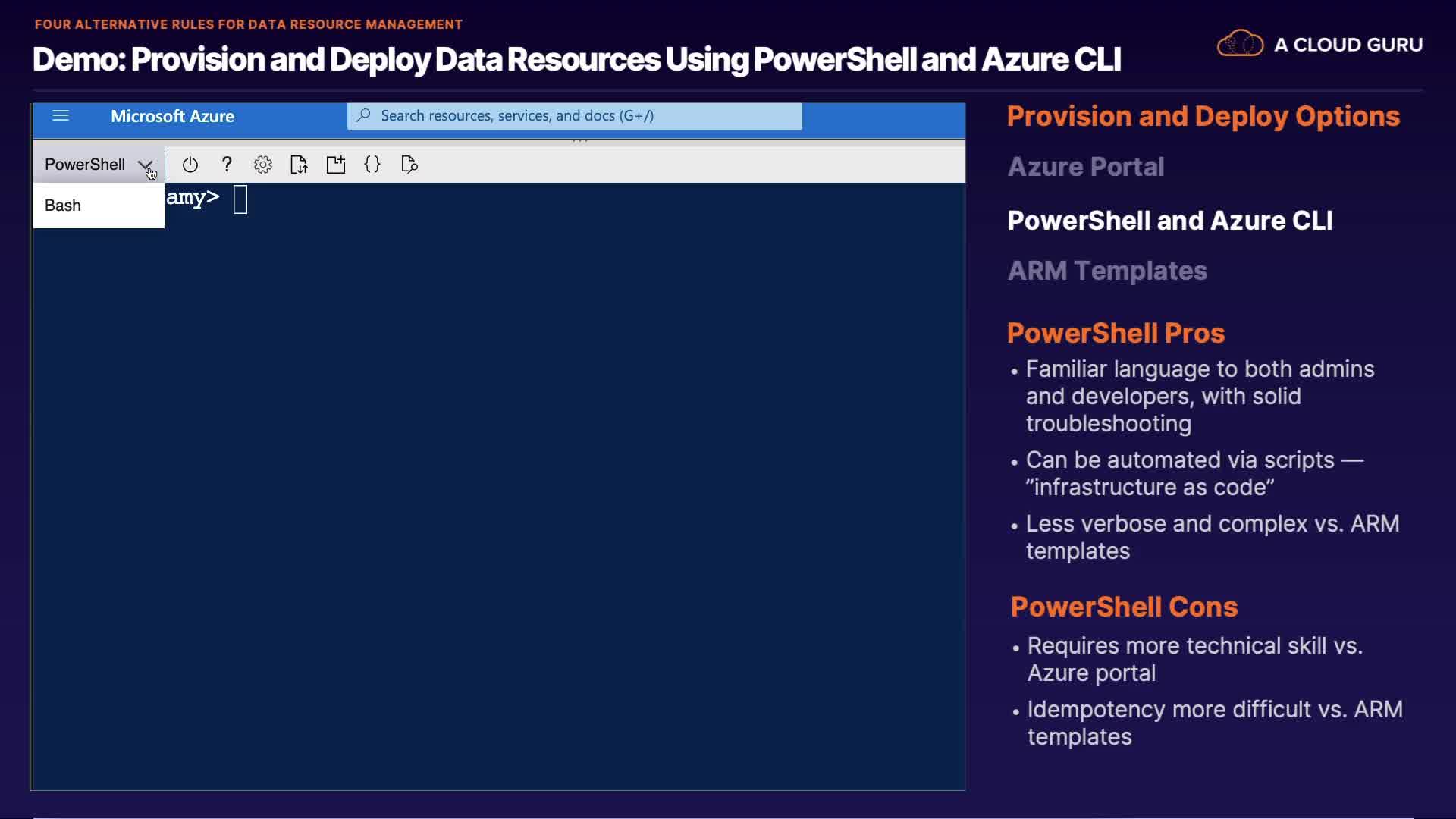The image size is (1456, 819).
Task: Click the Cloud Shell resize handle dots
Action: coord(580,140)
